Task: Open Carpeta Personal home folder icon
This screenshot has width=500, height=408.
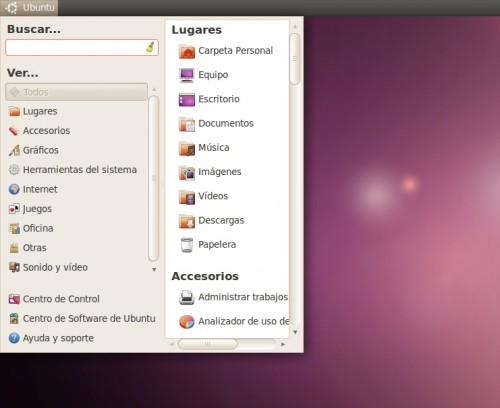Action: [x=187, y=52]
